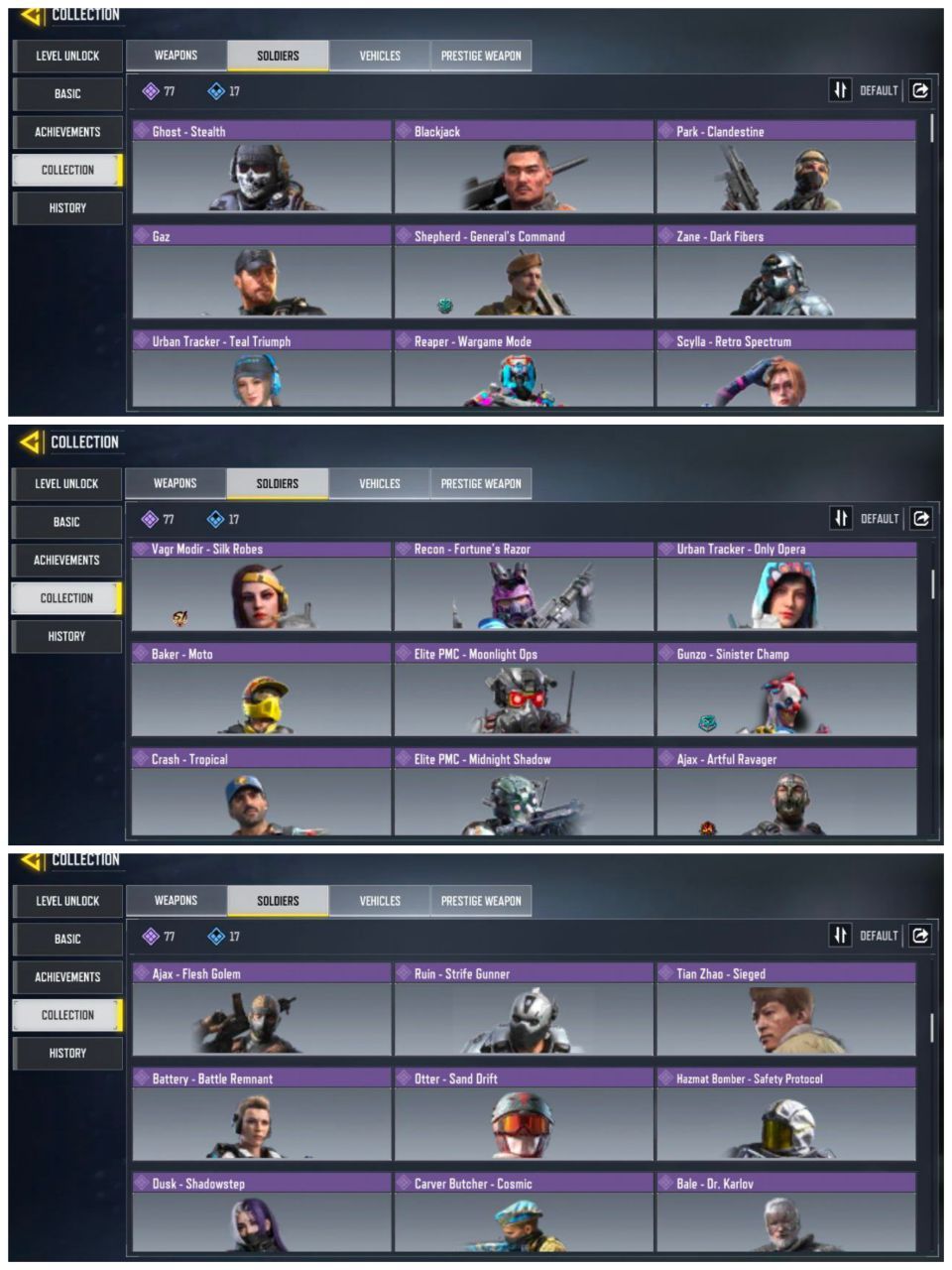The height and width of the screenshot is (1270, 952).
Task: Pick the Otter - Sand Drift soldier
Action: coord(524,1114)
